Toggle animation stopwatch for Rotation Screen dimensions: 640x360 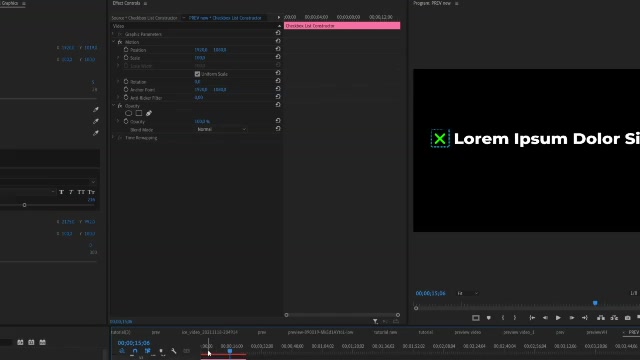click(126, 82)
